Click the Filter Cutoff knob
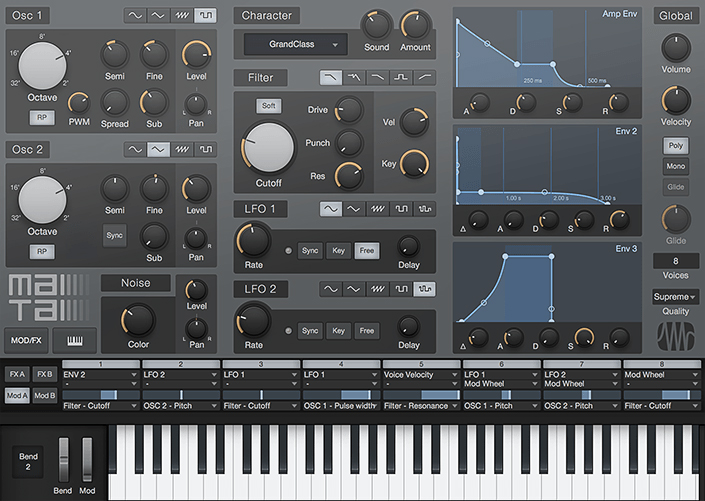The height and width of the screenshot is (501, 705). click(x=268, y=148)
